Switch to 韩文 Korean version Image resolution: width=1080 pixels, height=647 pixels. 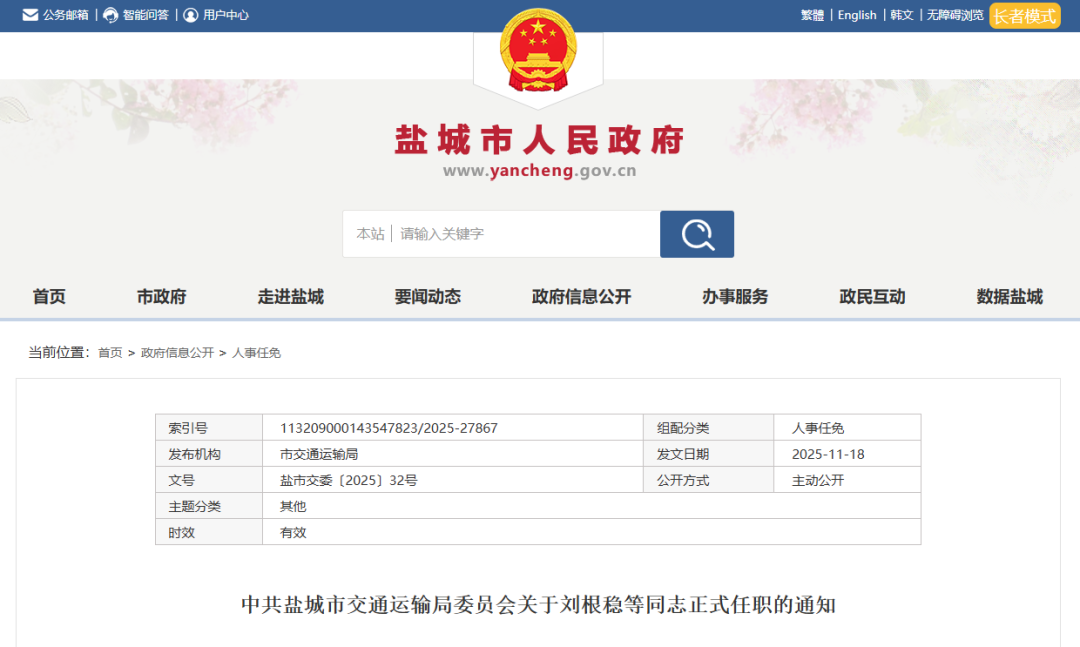tap(902, 15)
